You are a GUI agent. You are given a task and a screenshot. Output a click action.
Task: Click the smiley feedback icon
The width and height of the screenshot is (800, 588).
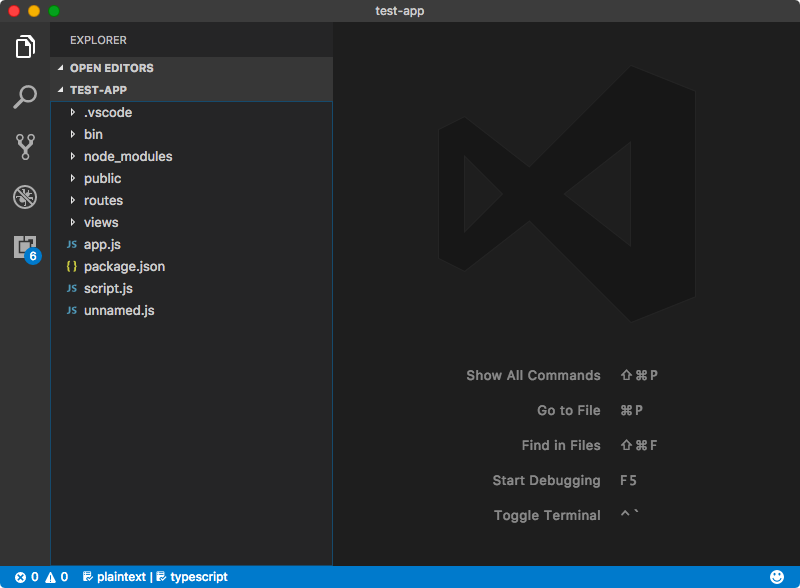tap(777, 577)
